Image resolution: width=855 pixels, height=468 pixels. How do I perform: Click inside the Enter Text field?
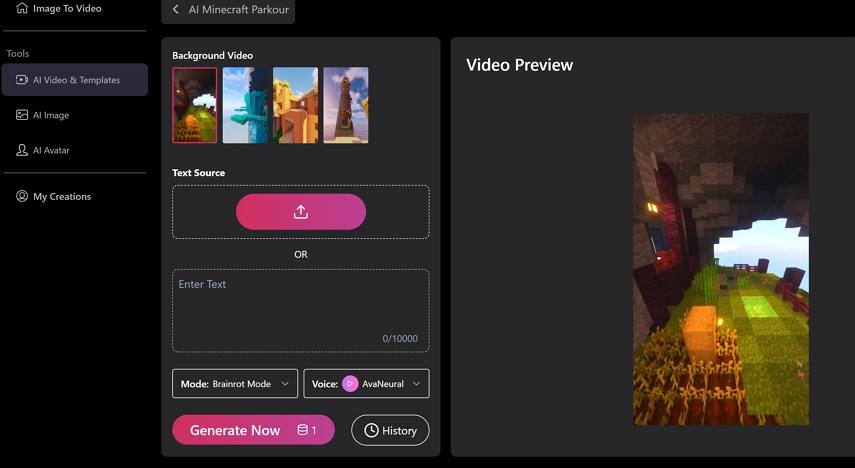click(300, 310)
